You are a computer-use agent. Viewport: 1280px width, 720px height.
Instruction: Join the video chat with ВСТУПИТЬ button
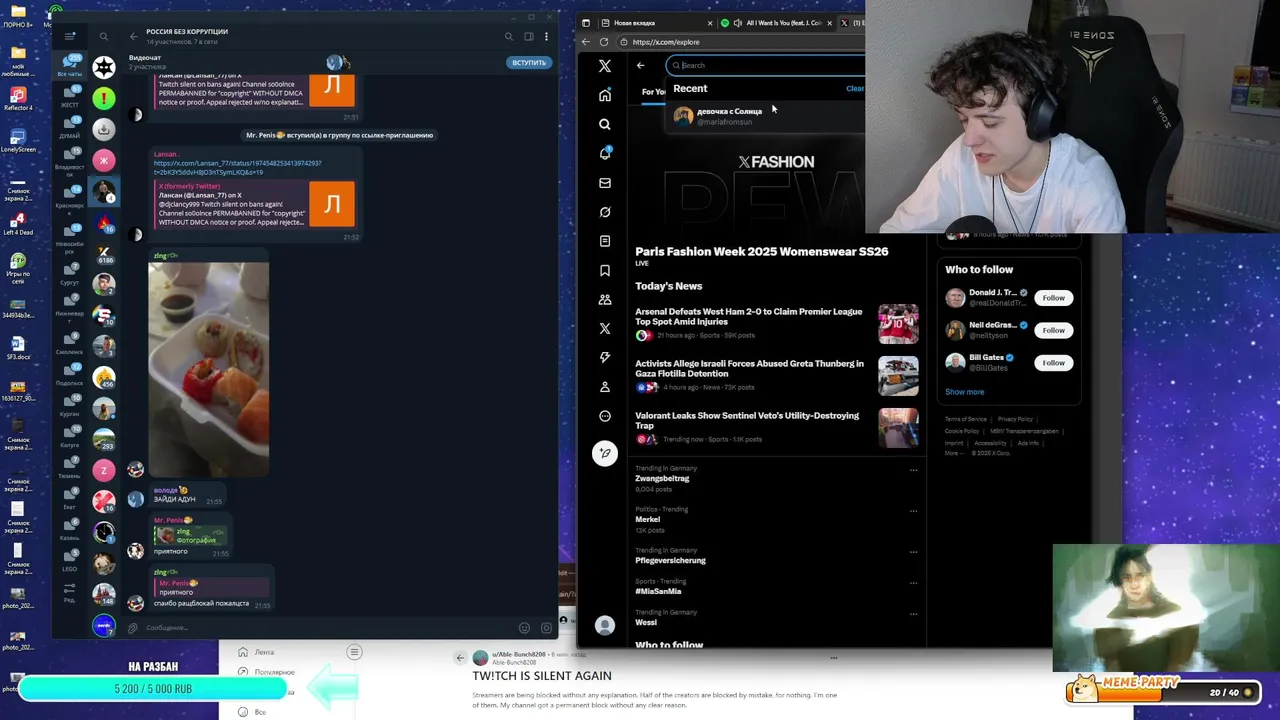tap(529, 62)
